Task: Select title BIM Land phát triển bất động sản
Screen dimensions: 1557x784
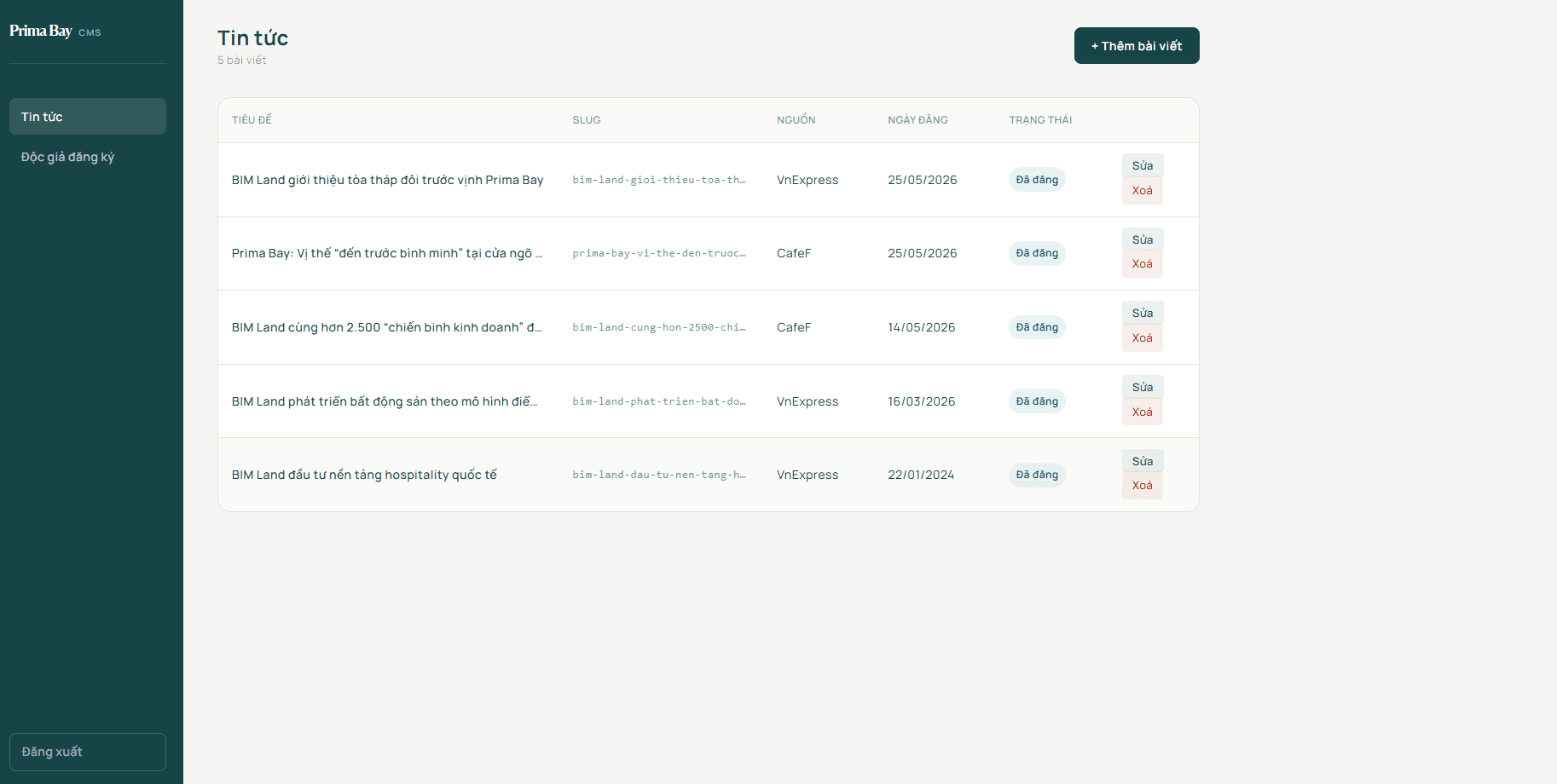Action: [385, 401]
